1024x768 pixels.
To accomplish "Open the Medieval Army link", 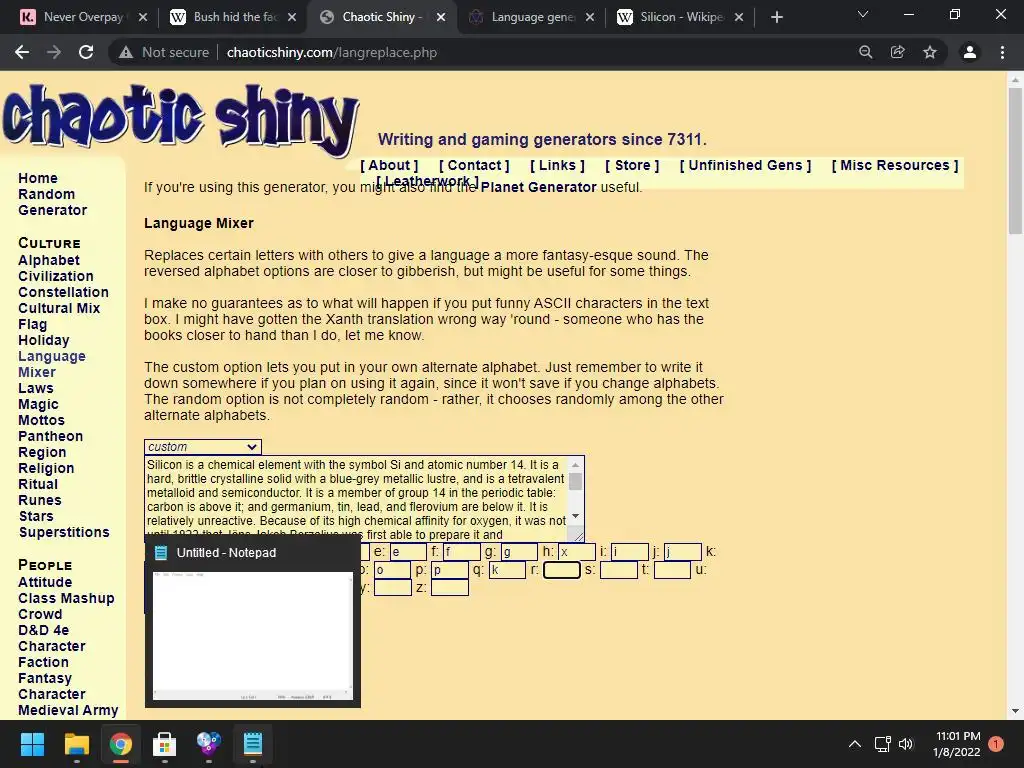I will click(68, 710).
